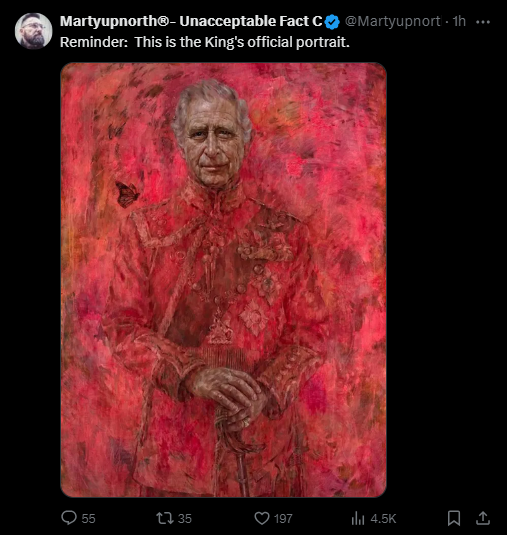
Task: Open the bearded man's profile avatar
Action: [x=33, y=31]
